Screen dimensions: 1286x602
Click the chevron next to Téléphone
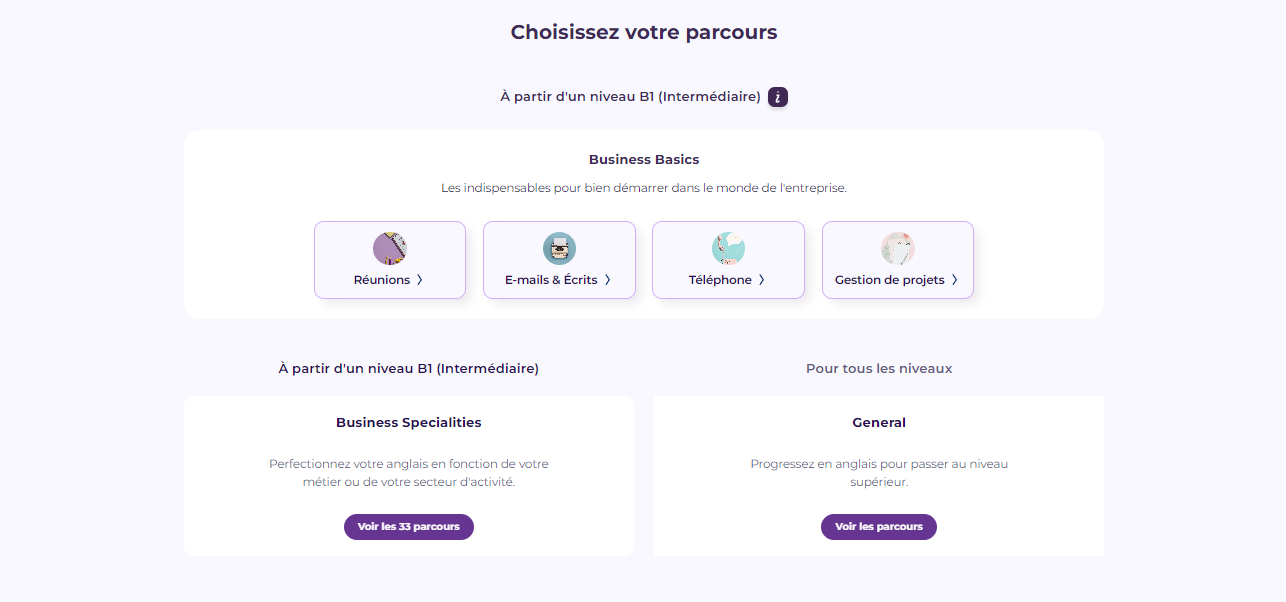click(762, 280)
